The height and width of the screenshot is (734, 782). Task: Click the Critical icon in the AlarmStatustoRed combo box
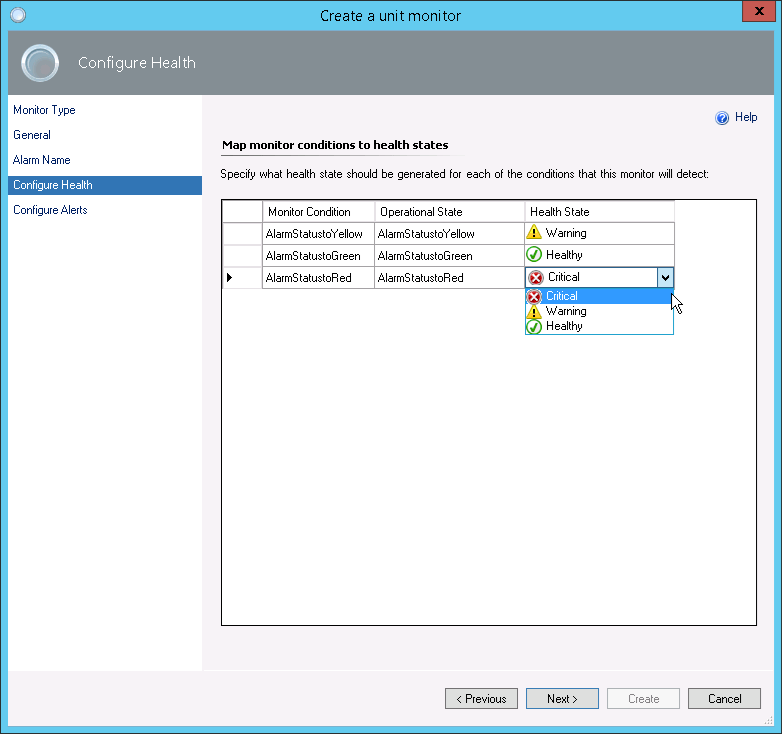[x=536, y=277]
